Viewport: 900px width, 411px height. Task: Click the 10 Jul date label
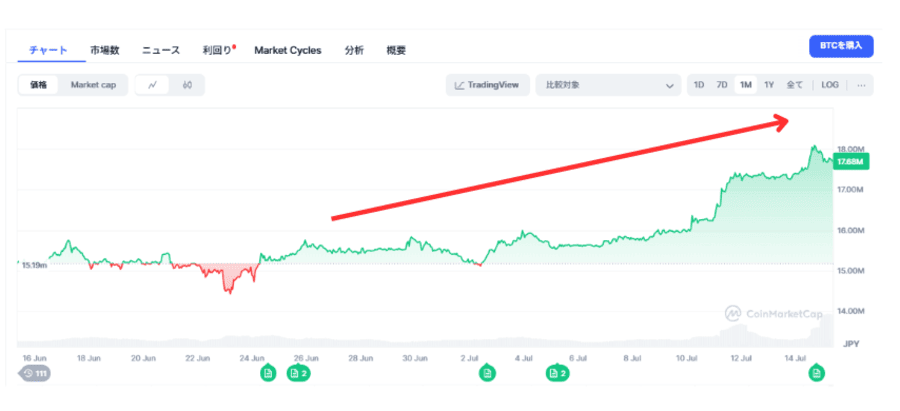(686, 358)
